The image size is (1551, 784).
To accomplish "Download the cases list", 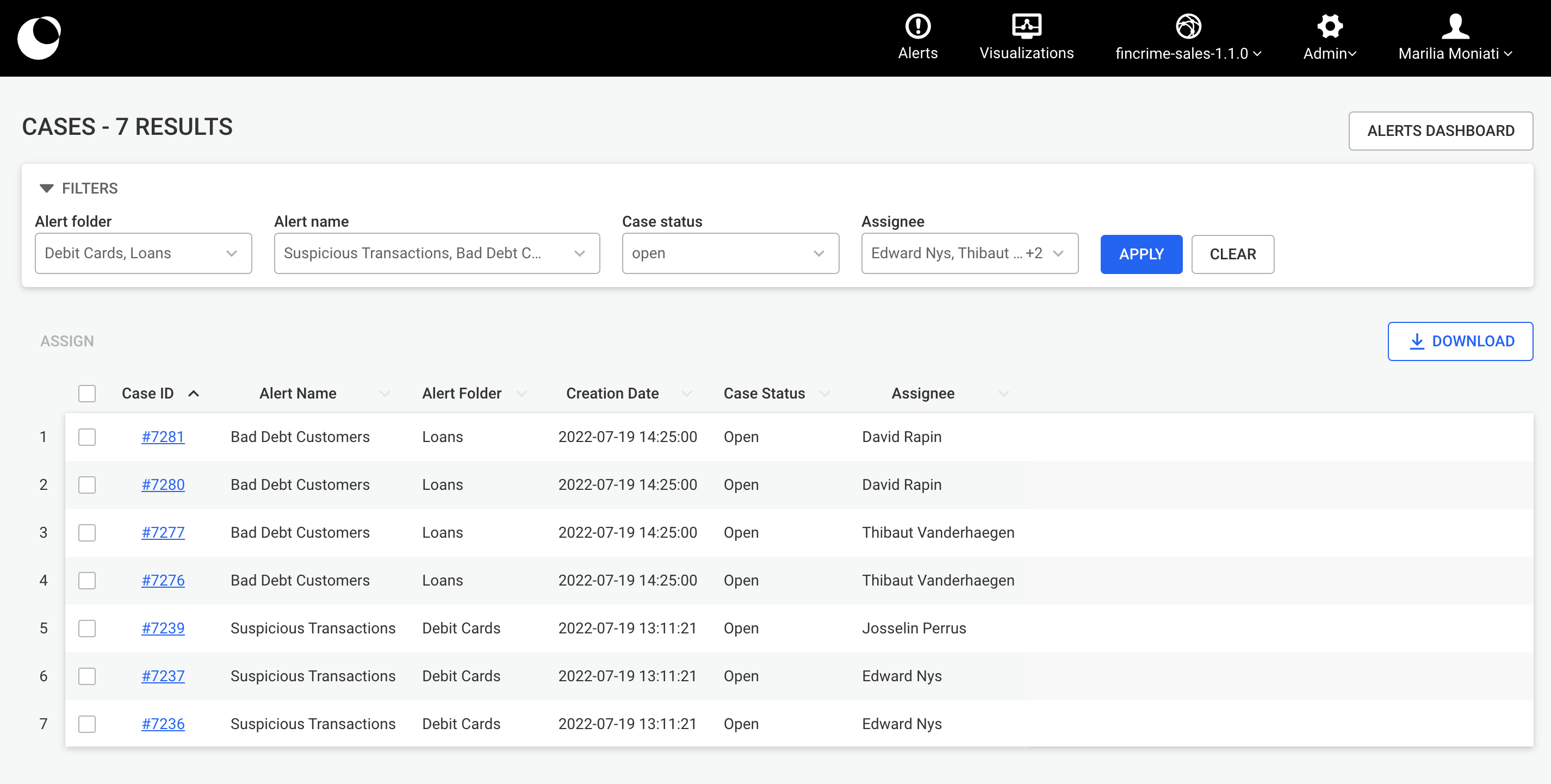I will click(x=1460, y=341).
